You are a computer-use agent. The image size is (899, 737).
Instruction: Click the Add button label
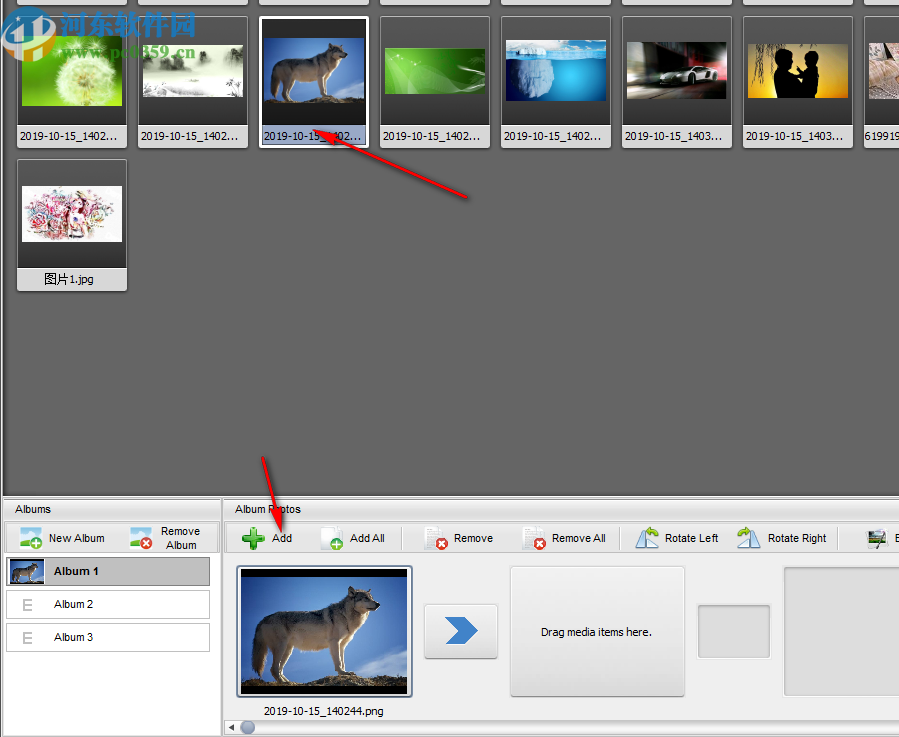282,538
